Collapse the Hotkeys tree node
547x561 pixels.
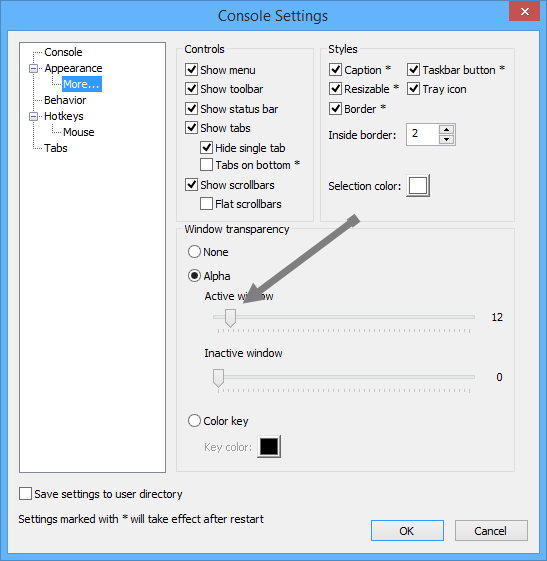[33, 116]
